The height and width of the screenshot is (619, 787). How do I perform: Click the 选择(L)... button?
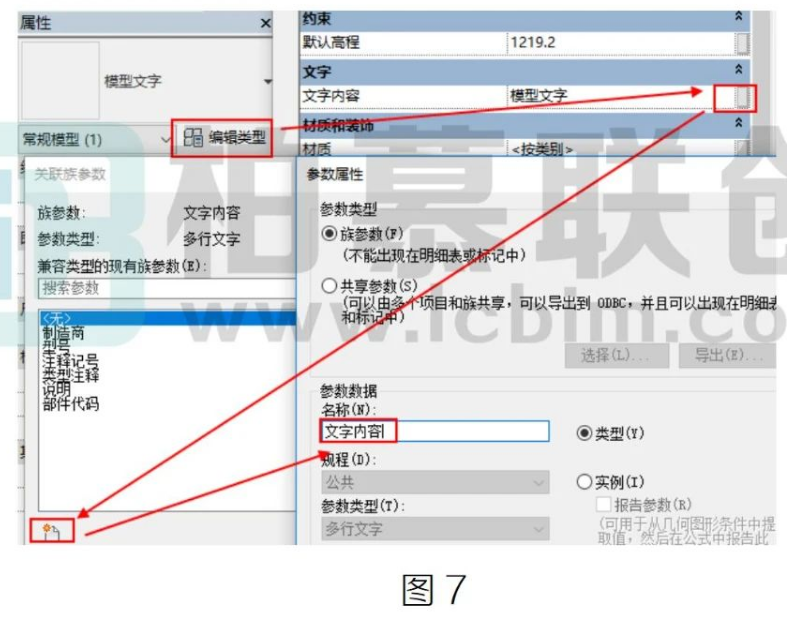coord(617,356)
